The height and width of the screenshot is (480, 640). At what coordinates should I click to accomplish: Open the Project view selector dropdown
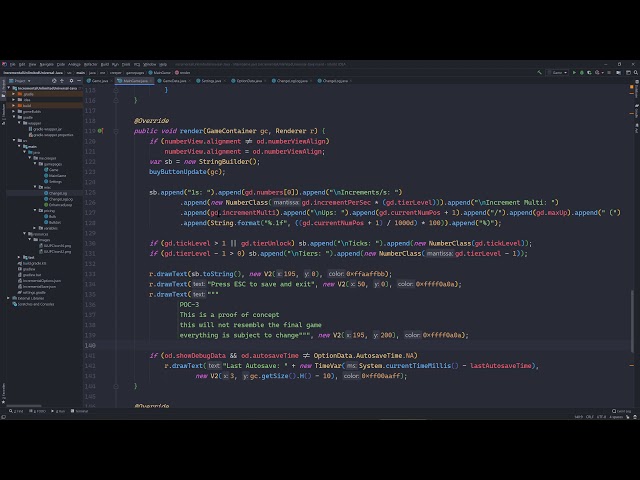20,81
